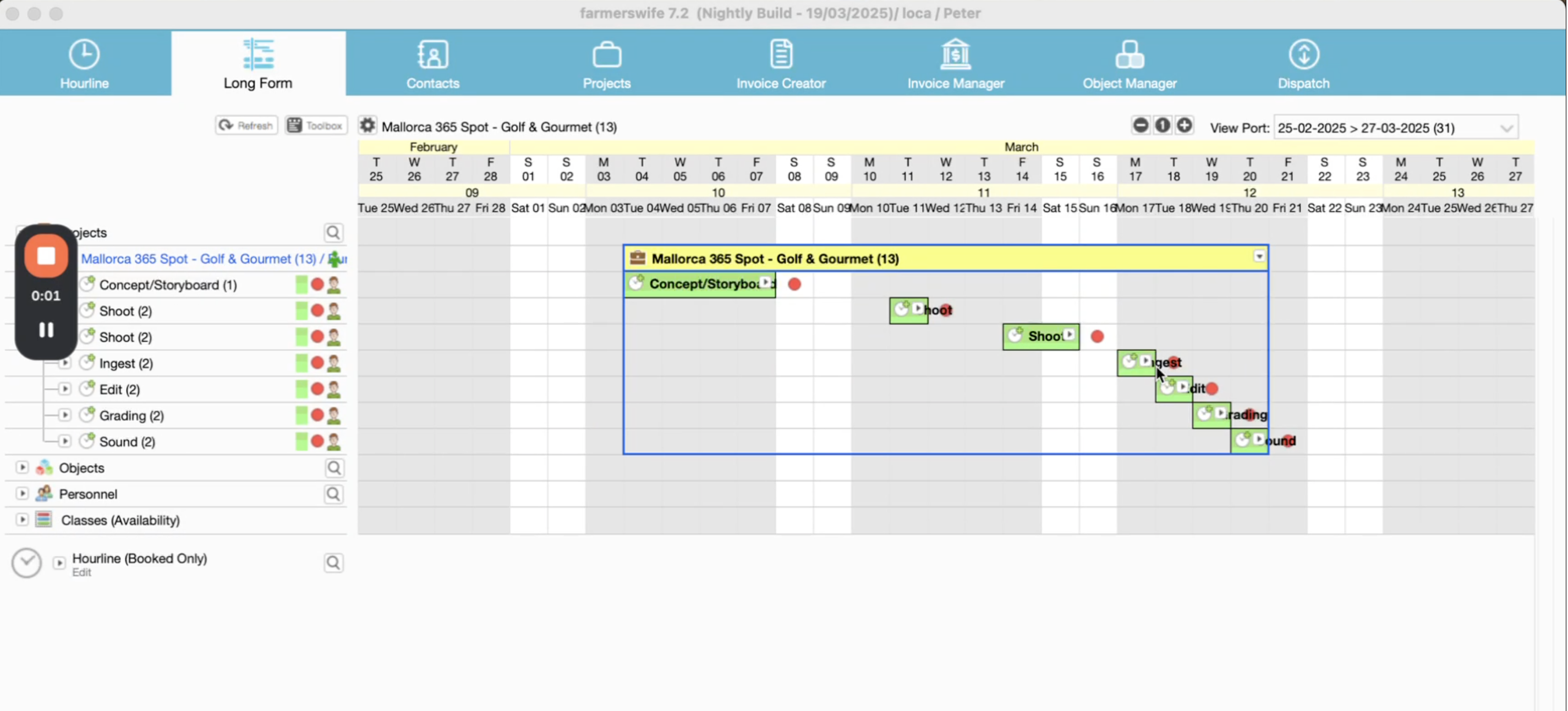Click the zoom out minus icon
This screenshot has width=1568, height=711.
(1141, 125)
